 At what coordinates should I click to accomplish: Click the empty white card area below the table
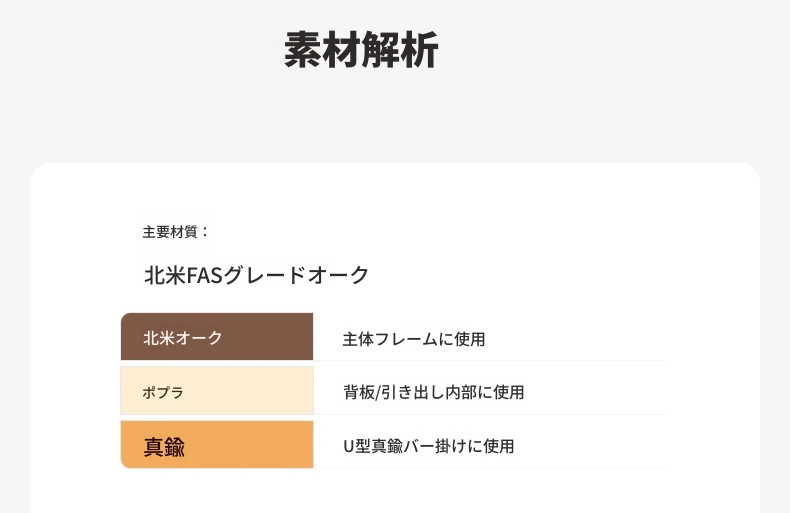click(x=394, y=492)
